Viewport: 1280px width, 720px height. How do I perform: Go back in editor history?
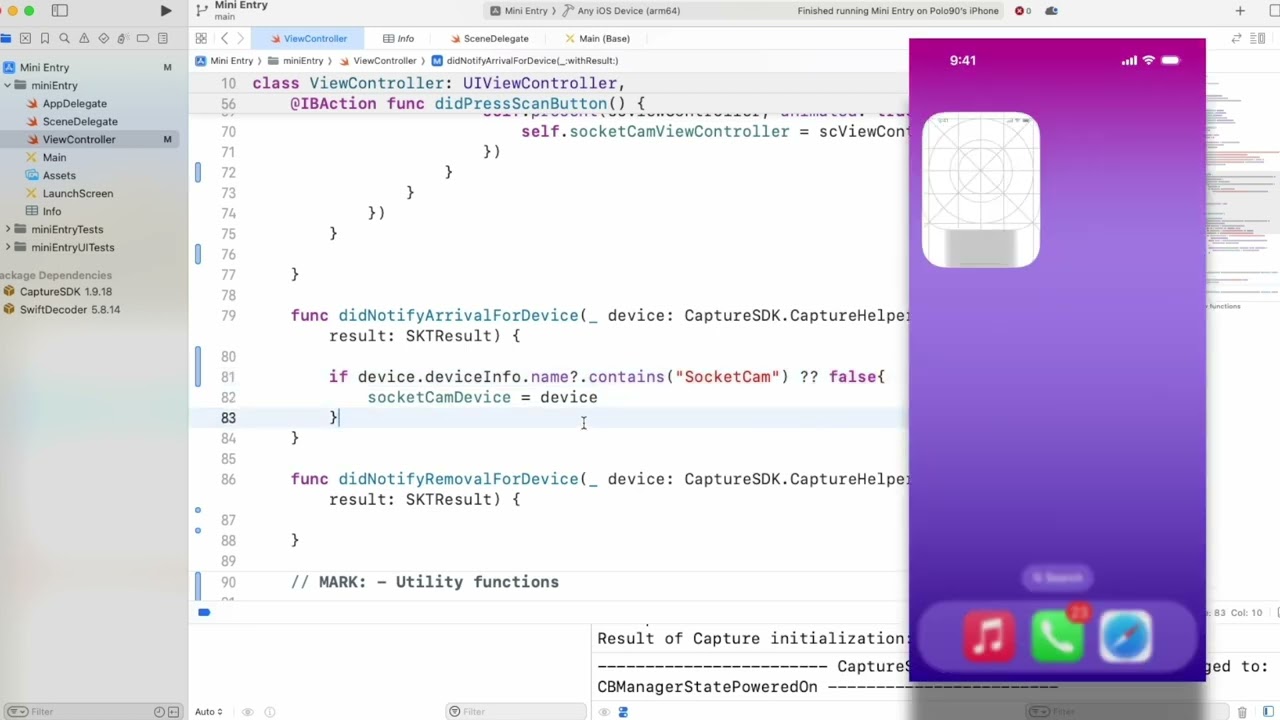[x=224, y=39]
